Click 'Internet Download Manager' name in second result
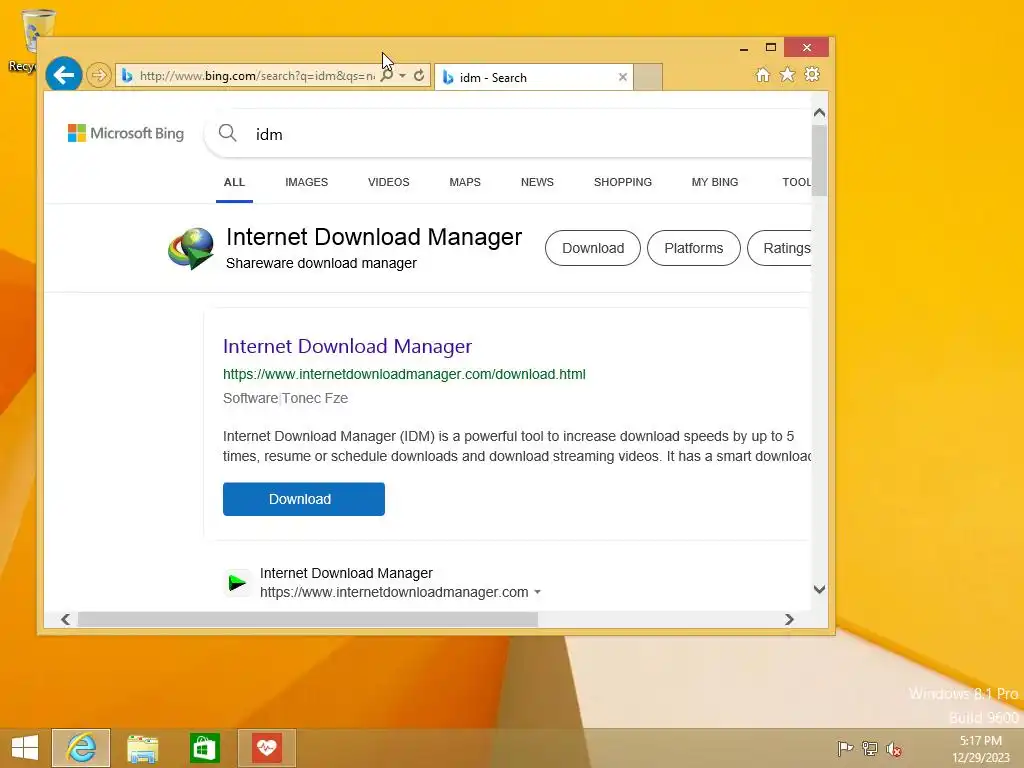Image resolution: width=1024 pixels, height=768 pixels. click(346, 573)
